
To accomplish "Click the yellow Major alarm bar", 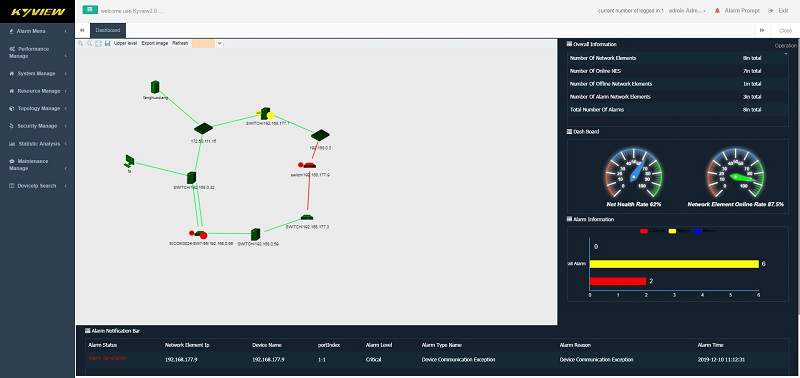I will tap(674, 264).
